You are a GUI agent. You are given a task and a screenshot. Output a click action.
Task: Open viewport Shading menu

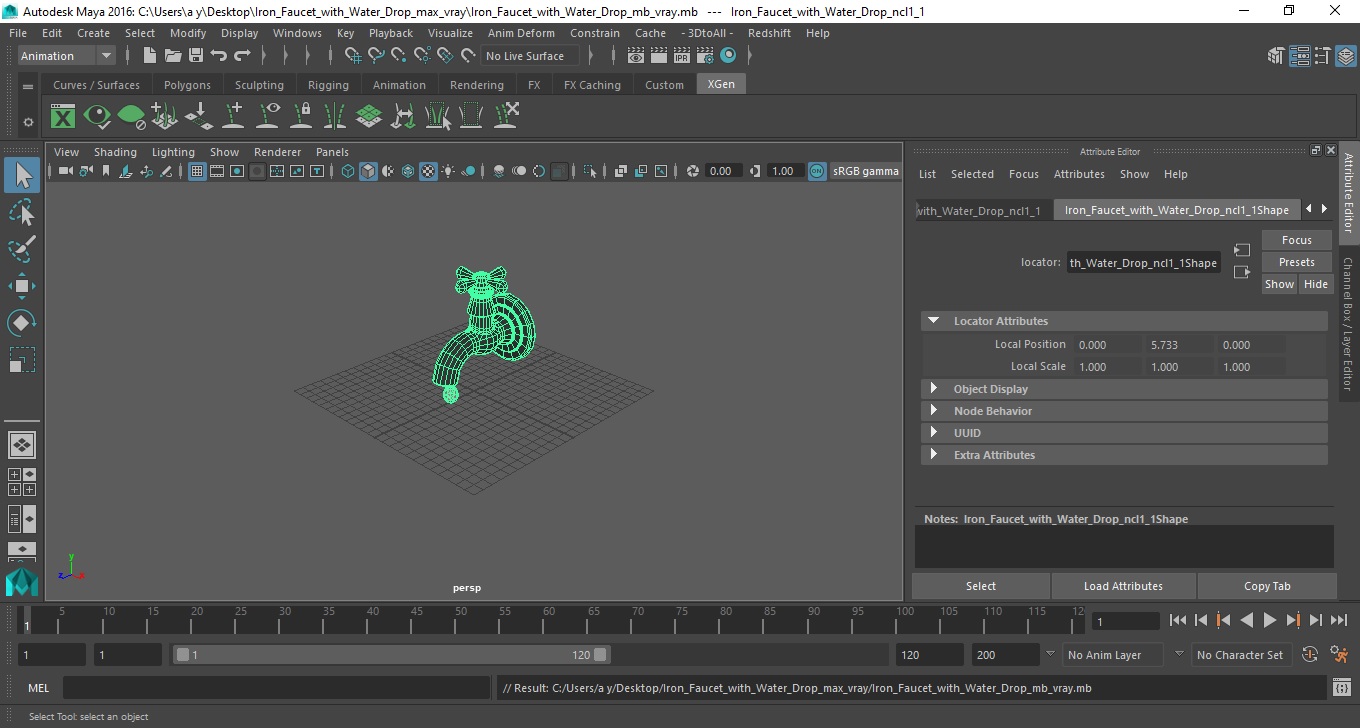(115, 152)
